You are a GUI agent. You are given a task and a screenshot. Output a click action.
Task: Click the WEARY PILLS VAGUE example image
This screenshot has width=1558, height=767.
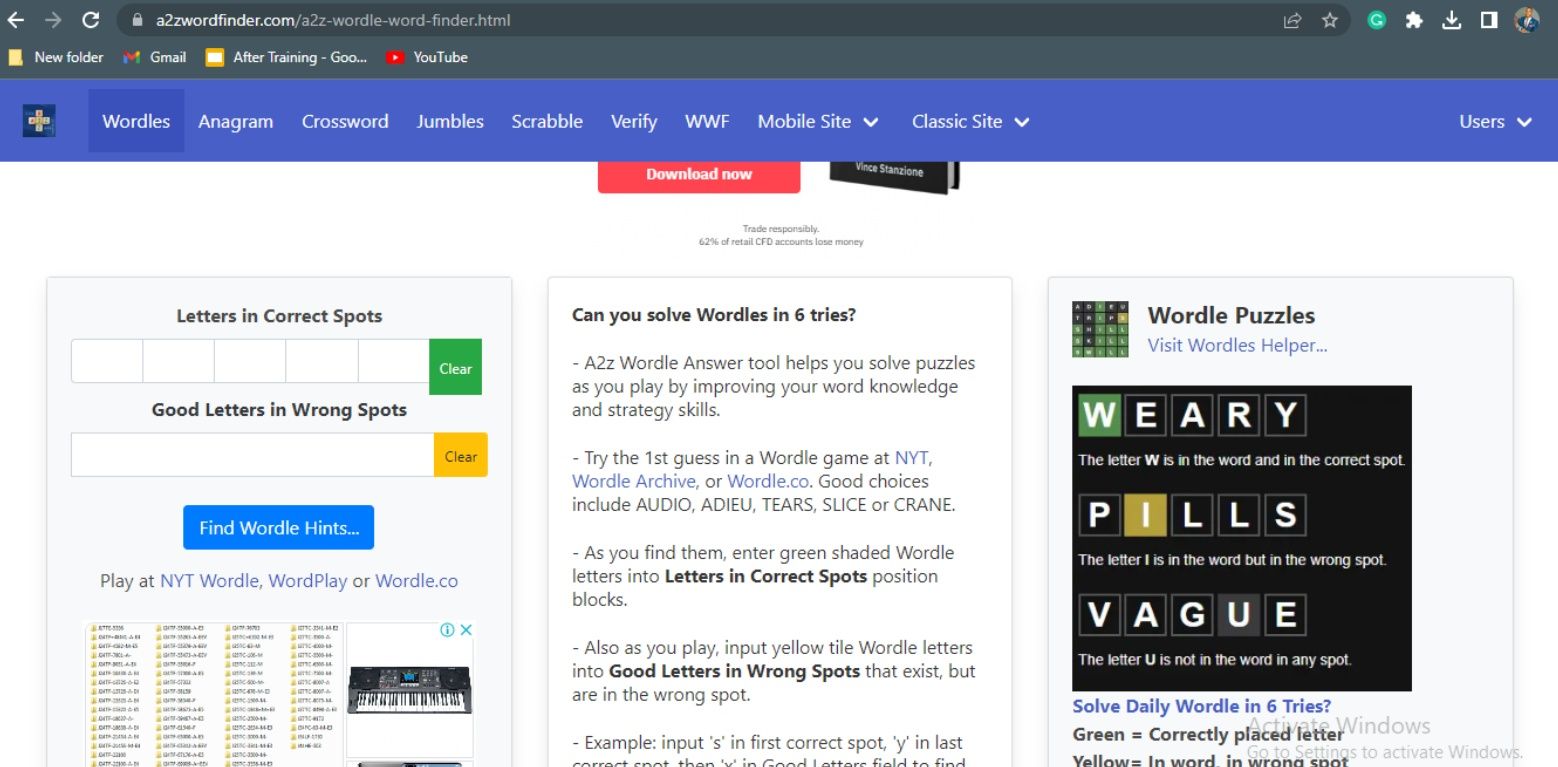(1242, 538)
